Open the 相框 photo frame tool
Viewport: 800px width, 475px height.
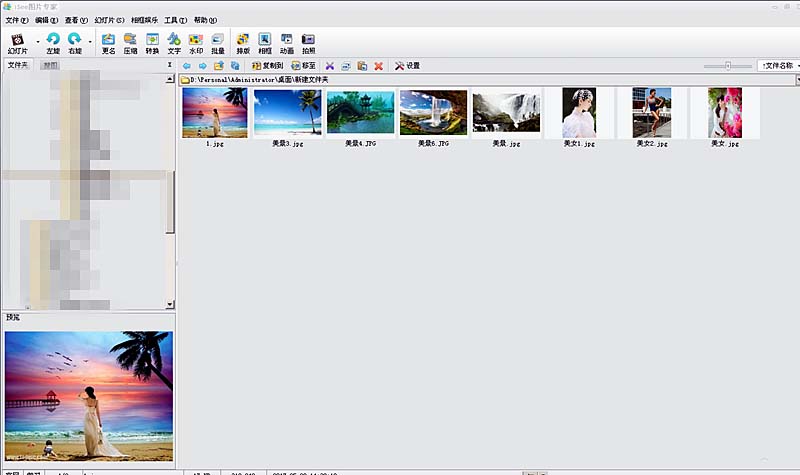click(265, 43)
